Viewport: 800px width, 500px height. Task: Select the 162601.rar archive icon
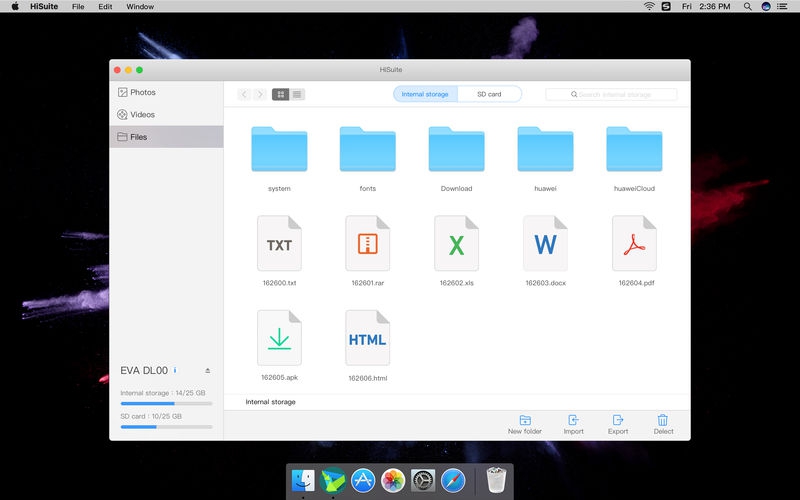coord(367,243)
